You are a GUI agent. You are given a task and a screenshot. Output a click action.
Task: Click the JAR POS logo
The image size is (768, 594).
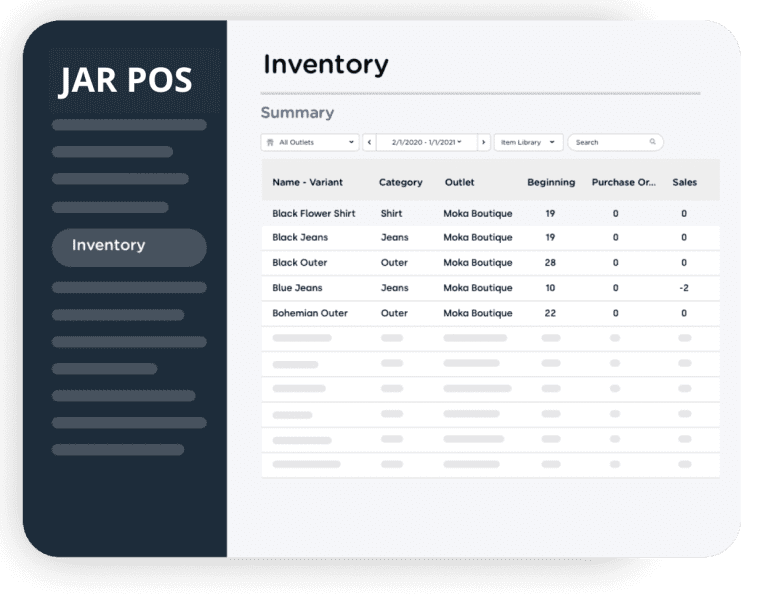click(125, 80)
